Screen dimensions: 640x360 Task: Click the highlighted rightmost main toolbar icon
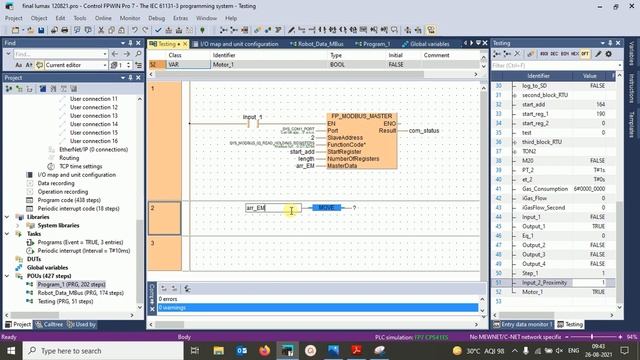431,30
